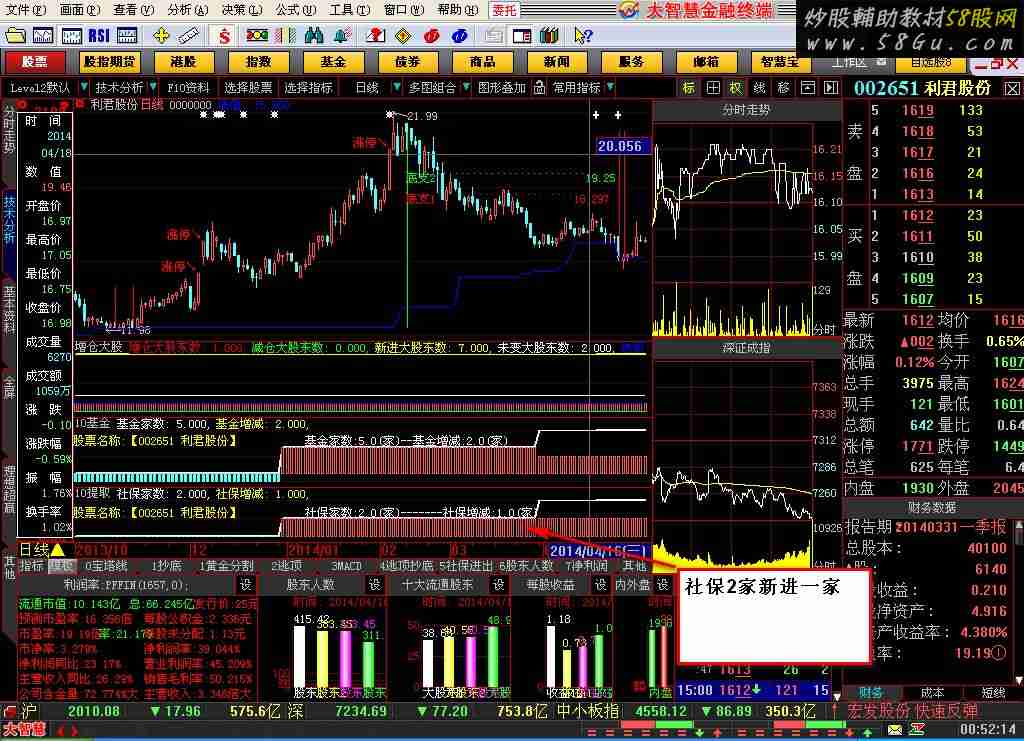Open the 技术分析 dropdown arrow
1024x741 pixels.
pos(153,87)
